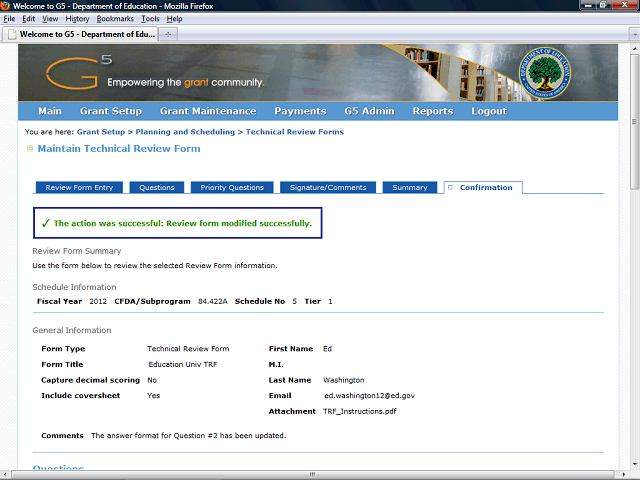
Task: Click the Schedule Information heading
Action: [x=74, y=287]
